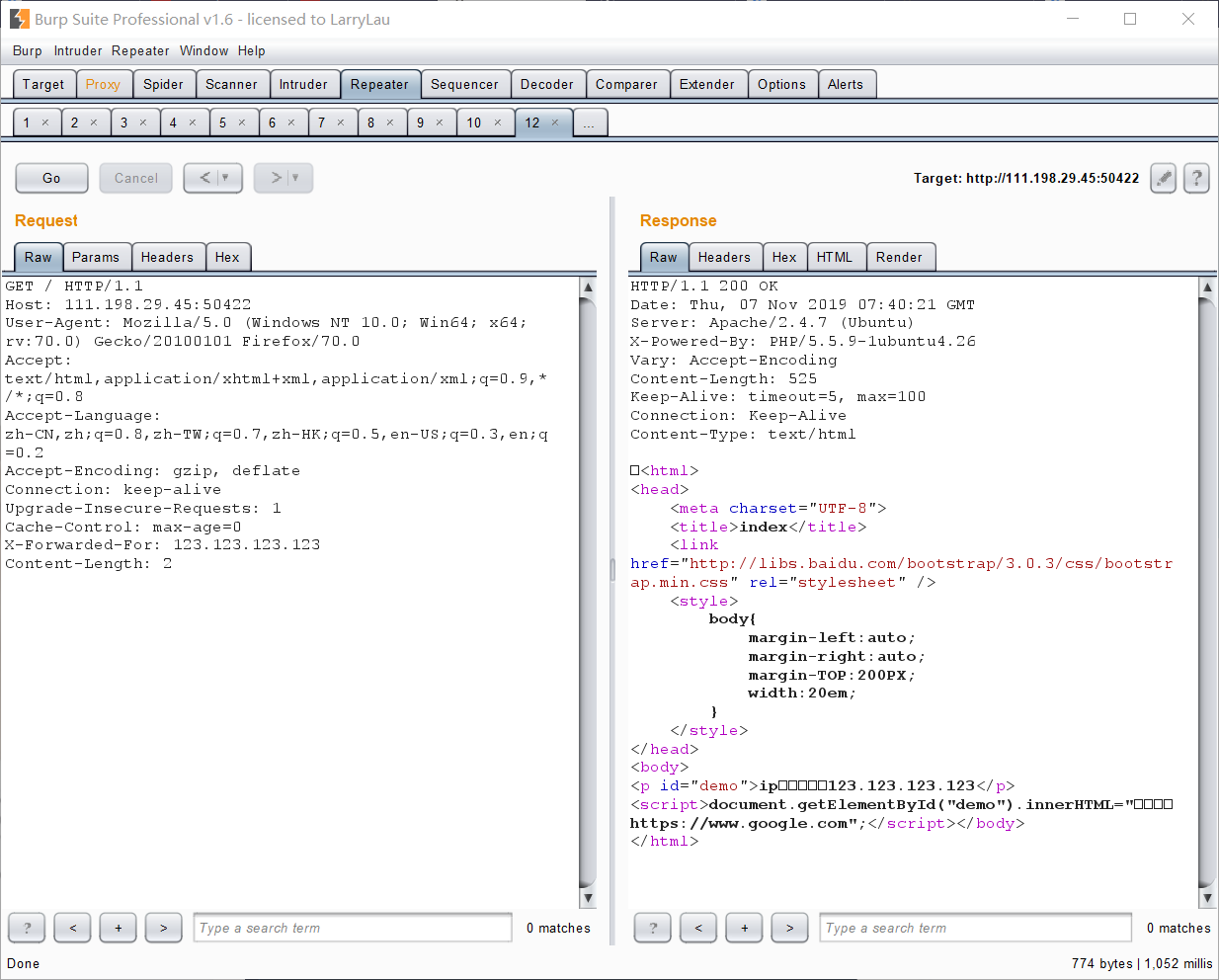1219x980 pixels.
Task: Click plus button in response search bar
Action: click(744, 928)
